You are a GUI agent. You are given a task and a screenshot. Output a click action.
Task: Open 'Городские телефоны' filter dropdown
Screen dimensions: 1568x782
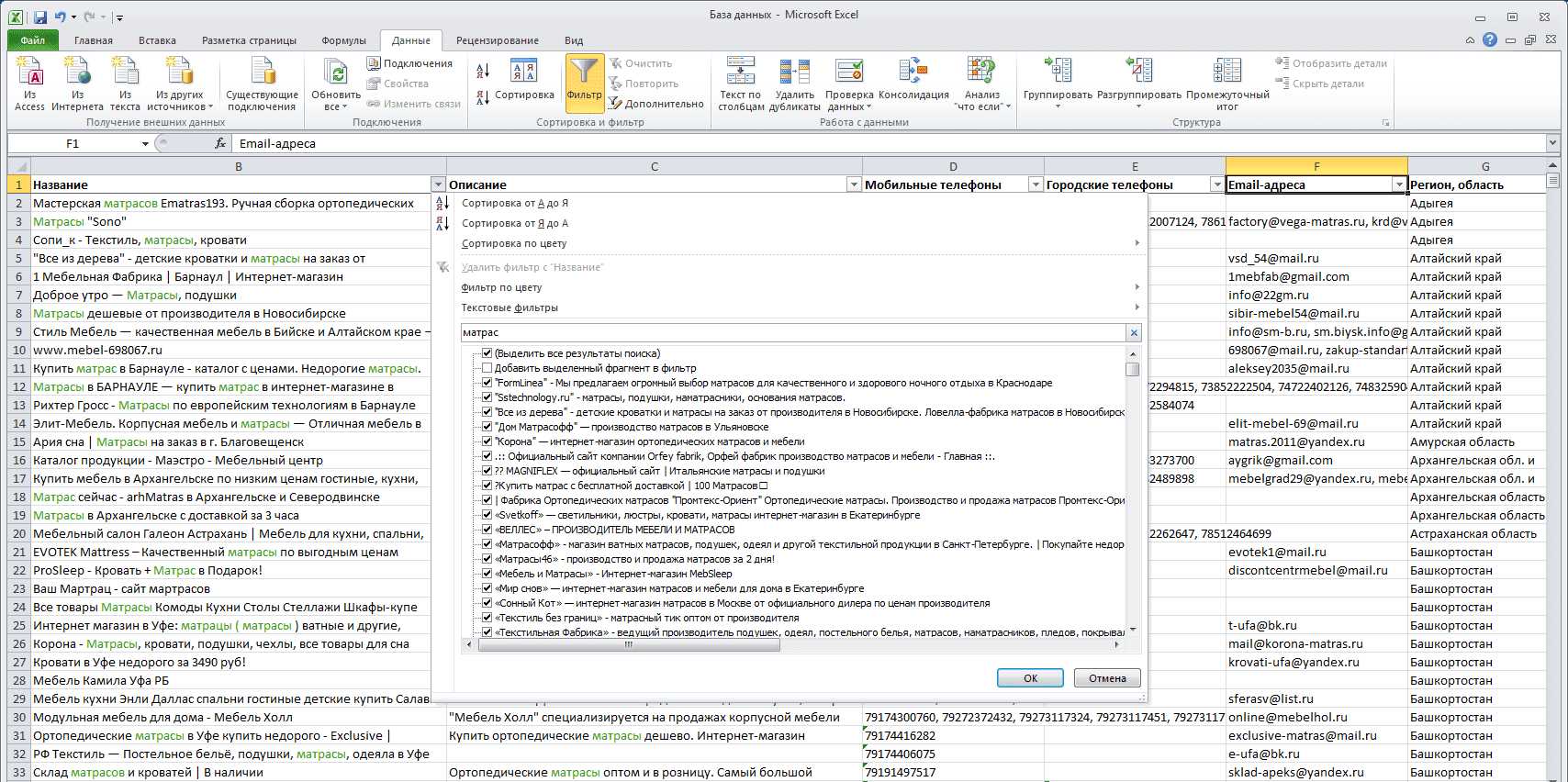click(x=1217, y=184)
